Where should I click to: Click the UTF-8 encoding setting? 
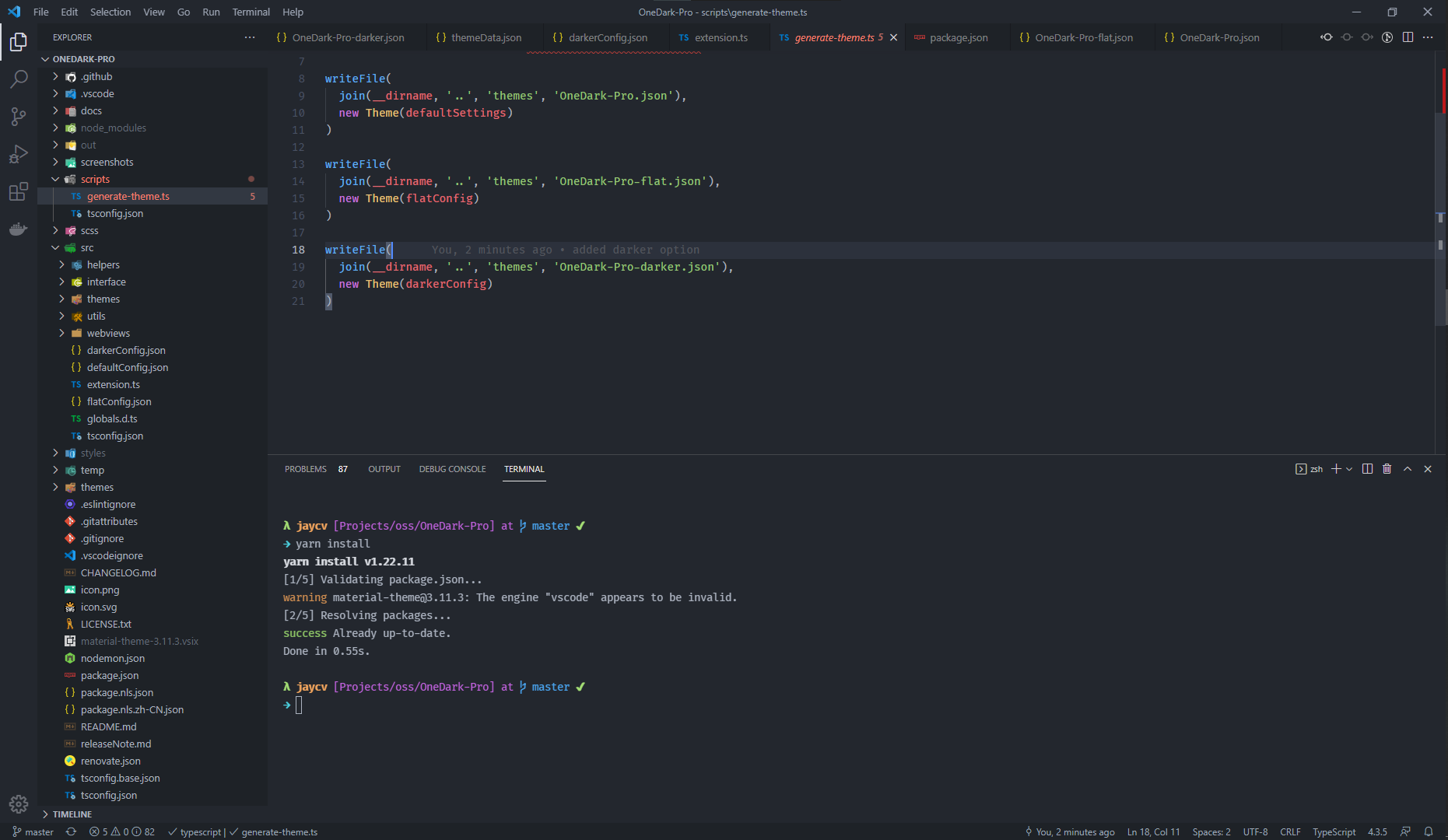point(1255,831)
